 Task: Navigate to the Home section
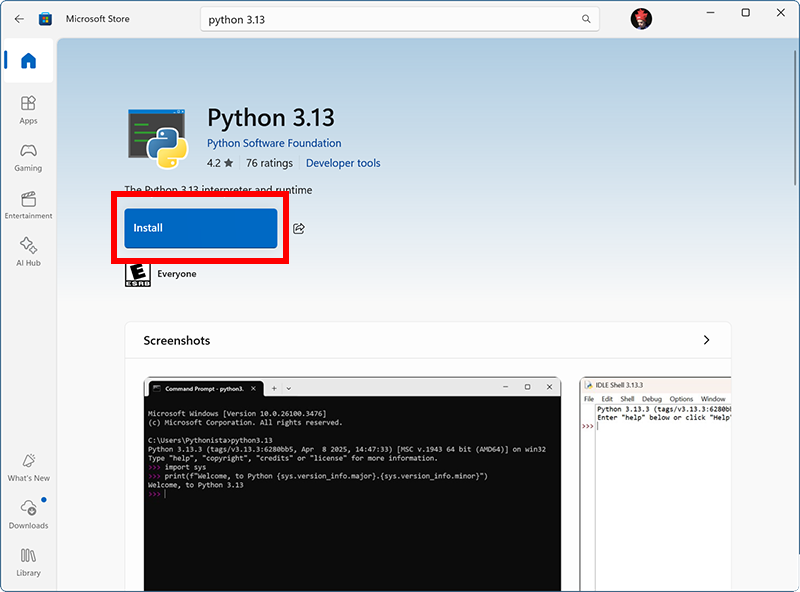point(27,60)
